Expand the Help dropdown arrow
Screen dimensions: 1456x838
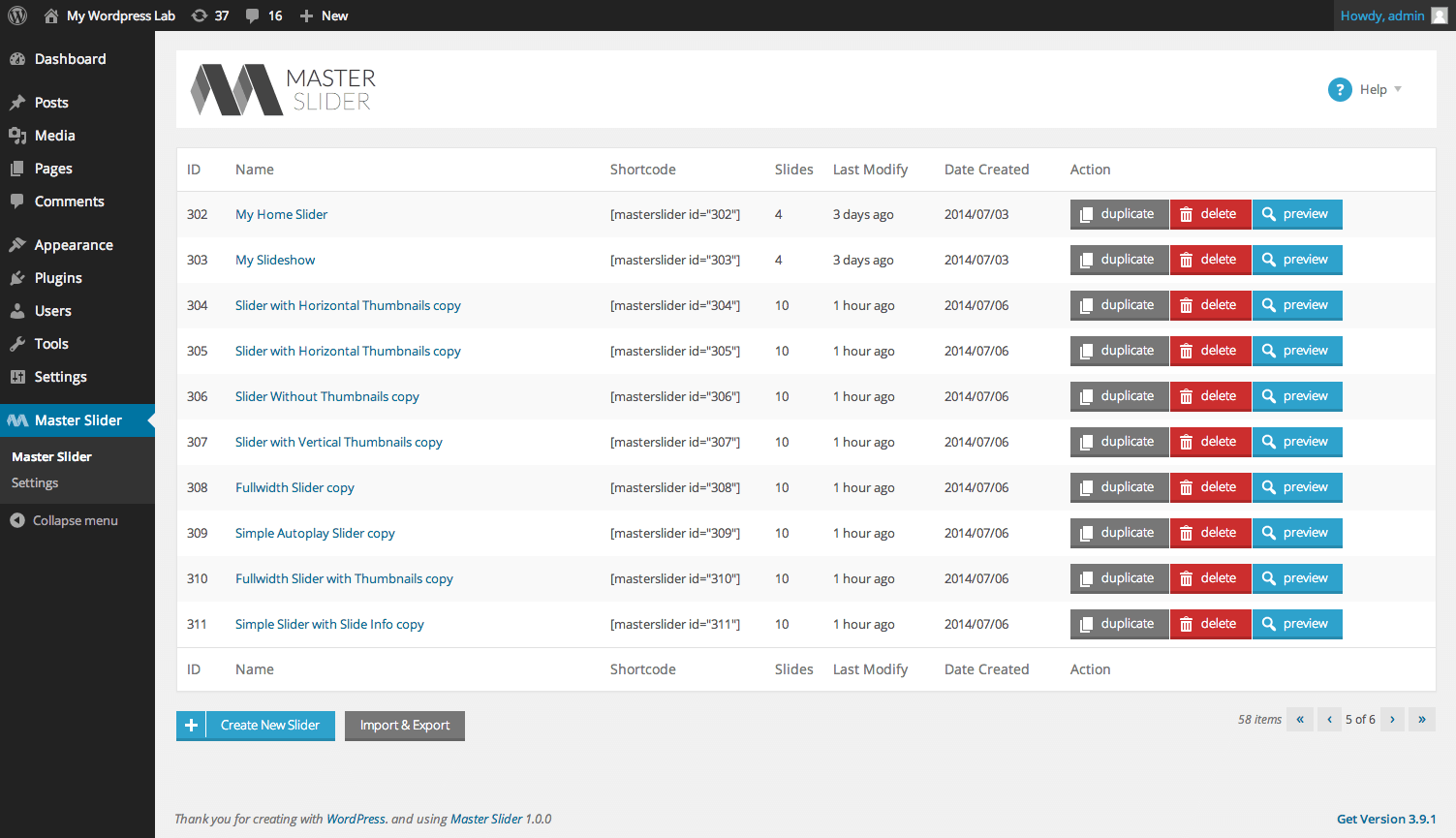coord(1398,89)
